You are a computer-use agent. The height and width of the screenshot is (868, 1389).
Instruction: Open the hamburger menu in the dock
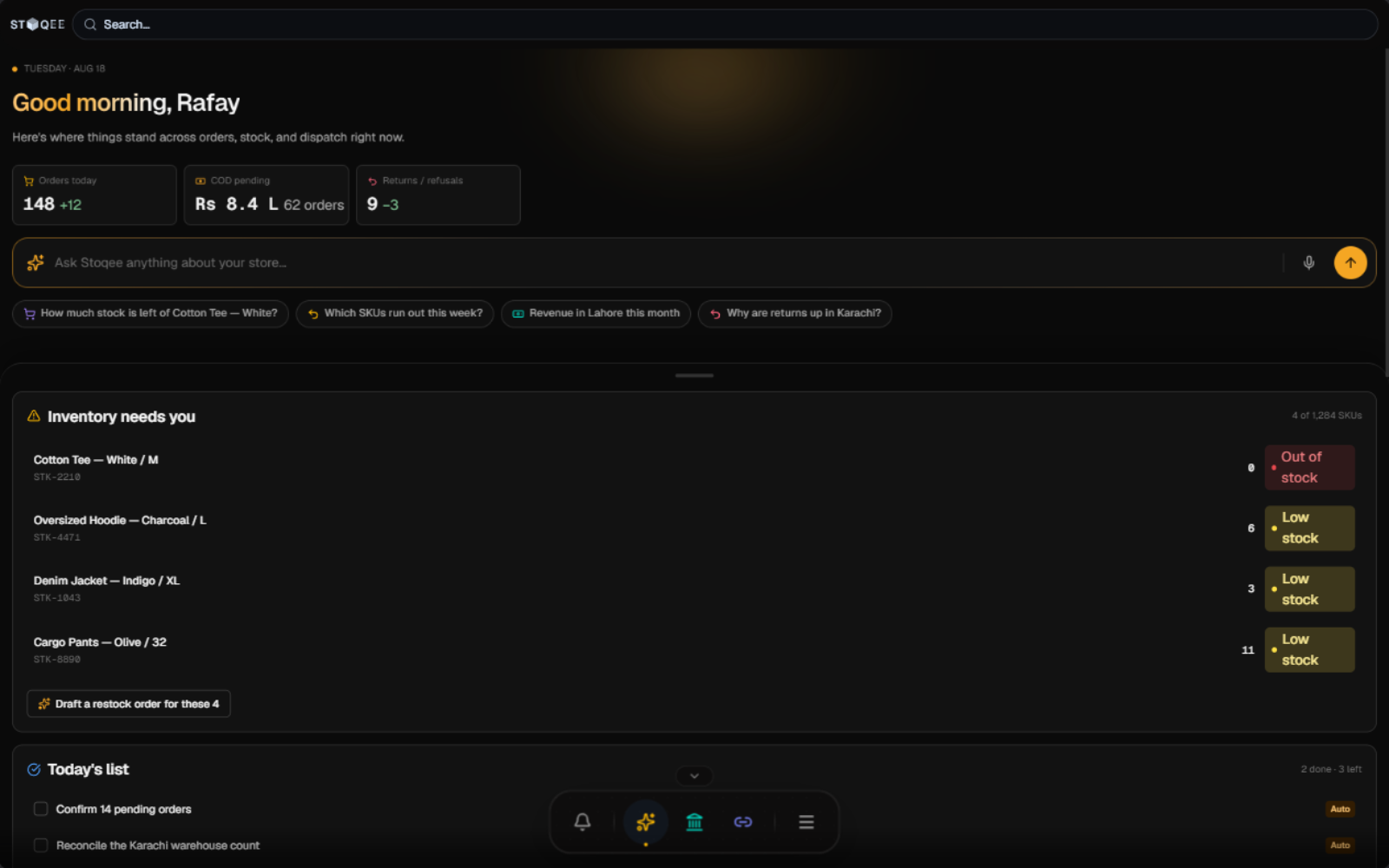tap(806, 822)
